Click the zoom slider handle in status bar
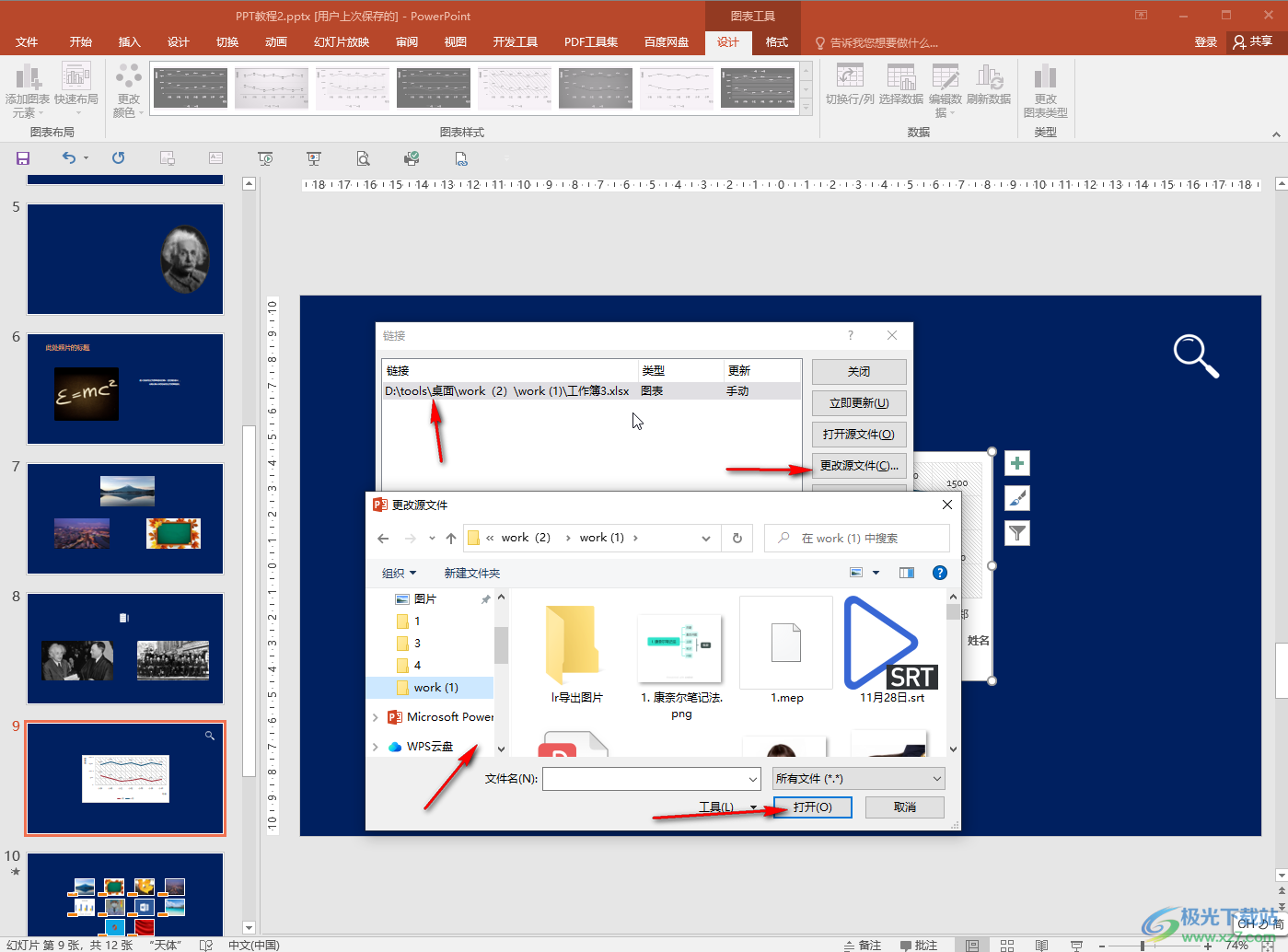Screen dimensions: 1288x952 pyautogui.click(x=1143, y=945)
